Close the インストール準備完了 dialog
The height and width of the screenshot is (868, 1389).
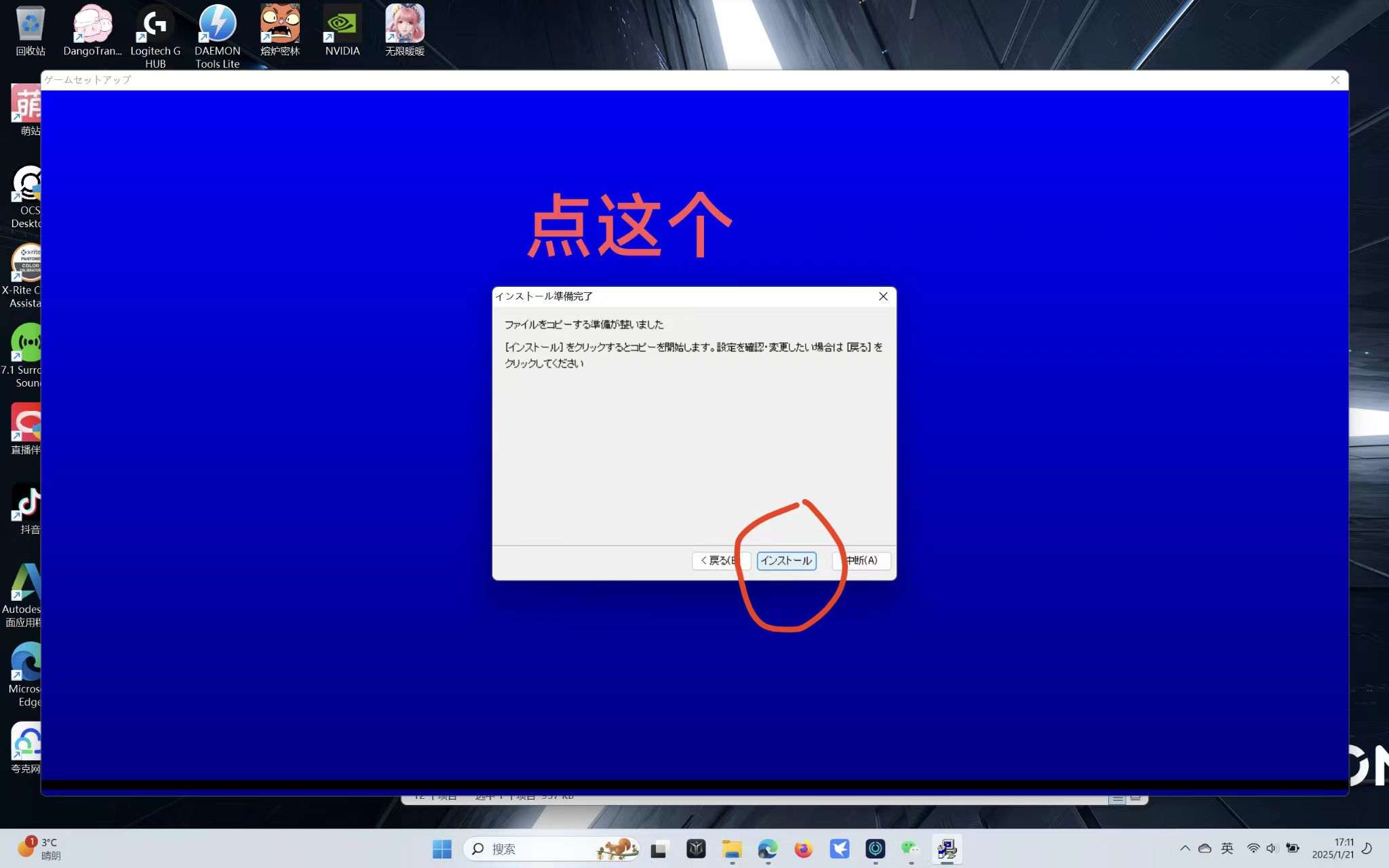[x=883, y=296]
